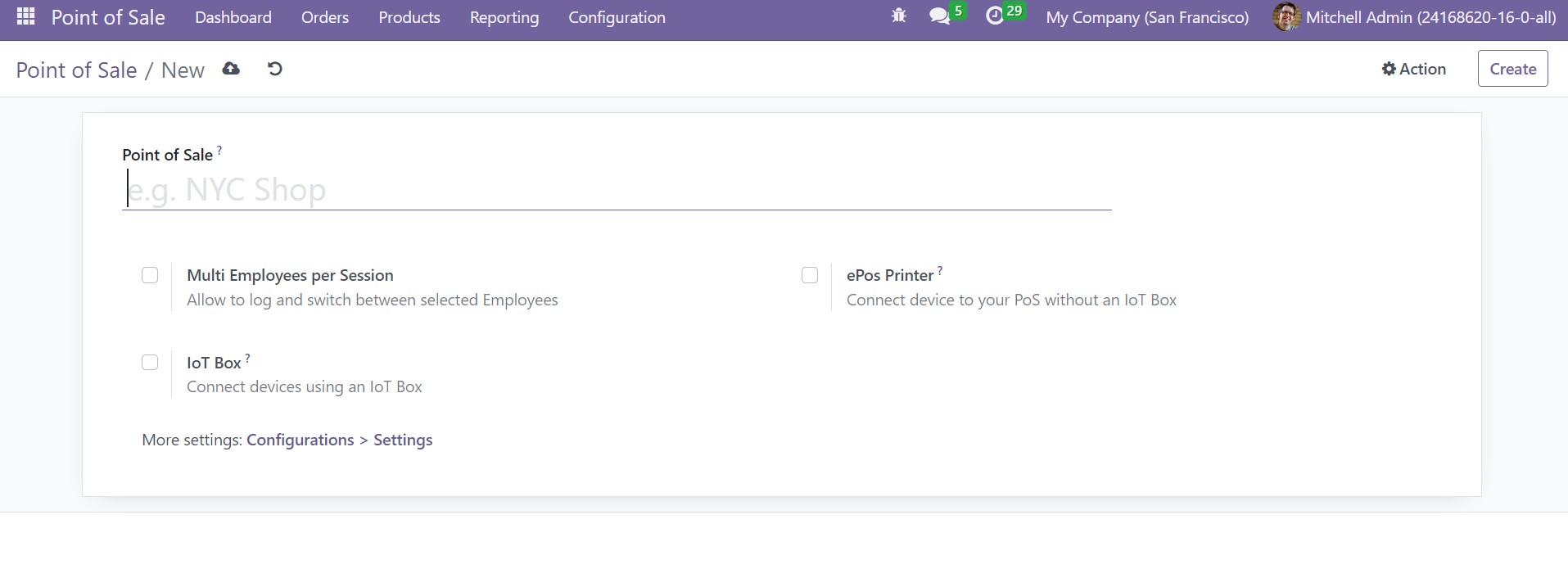Screen dimensions: 1568x587
Task: Open the Configuration menu
Action: point(617,17)
